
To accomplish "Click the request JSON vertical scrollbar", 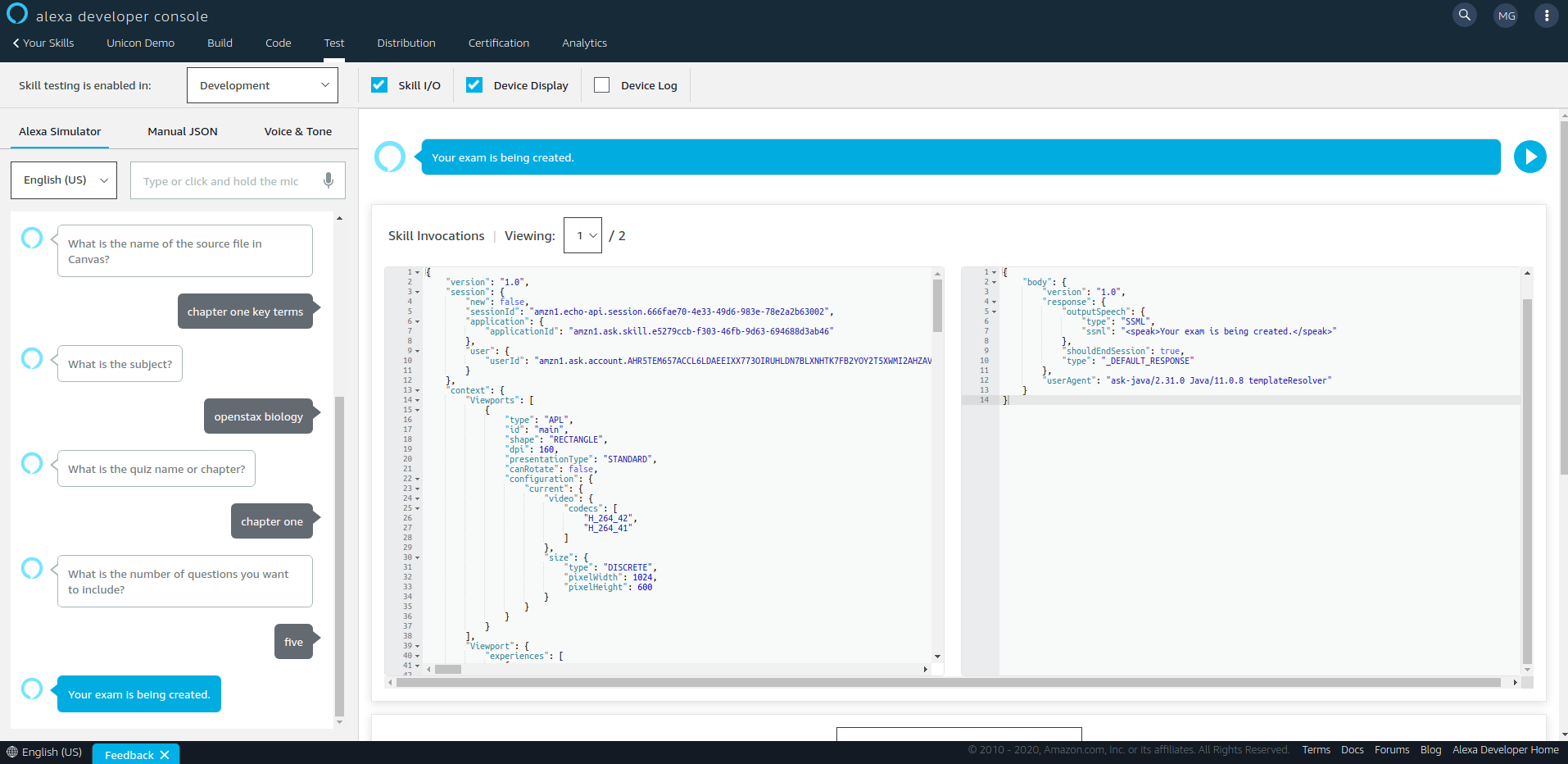I will [x=937, y=305].
